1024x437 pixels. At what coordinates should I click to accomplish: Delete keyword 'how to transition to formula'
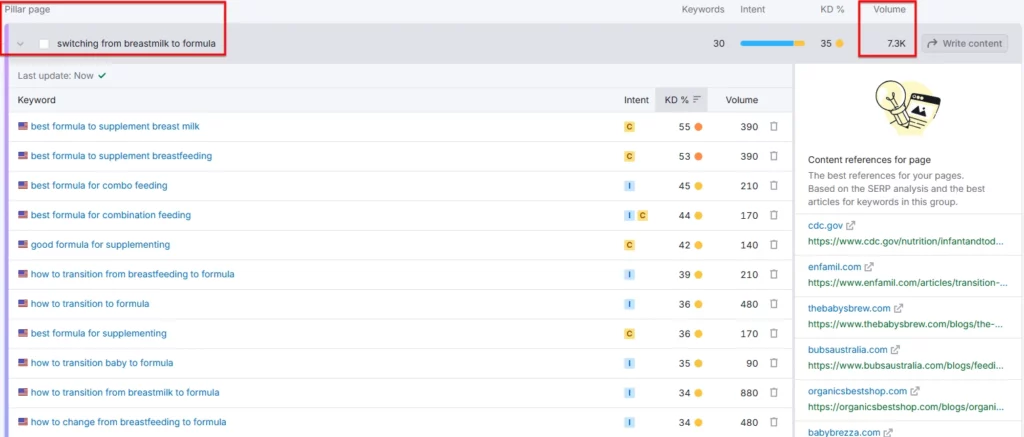pos(774,304)
